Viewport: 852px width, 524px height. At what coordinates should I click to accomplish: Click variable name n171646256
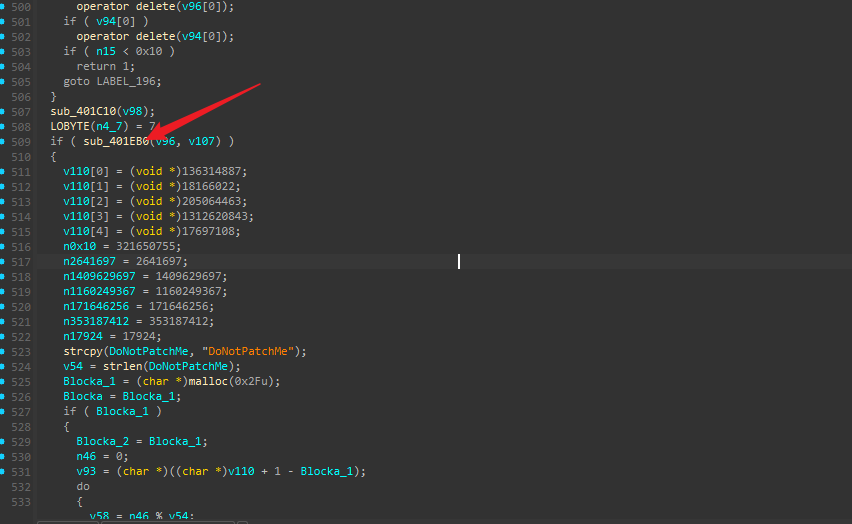(96, 307)
